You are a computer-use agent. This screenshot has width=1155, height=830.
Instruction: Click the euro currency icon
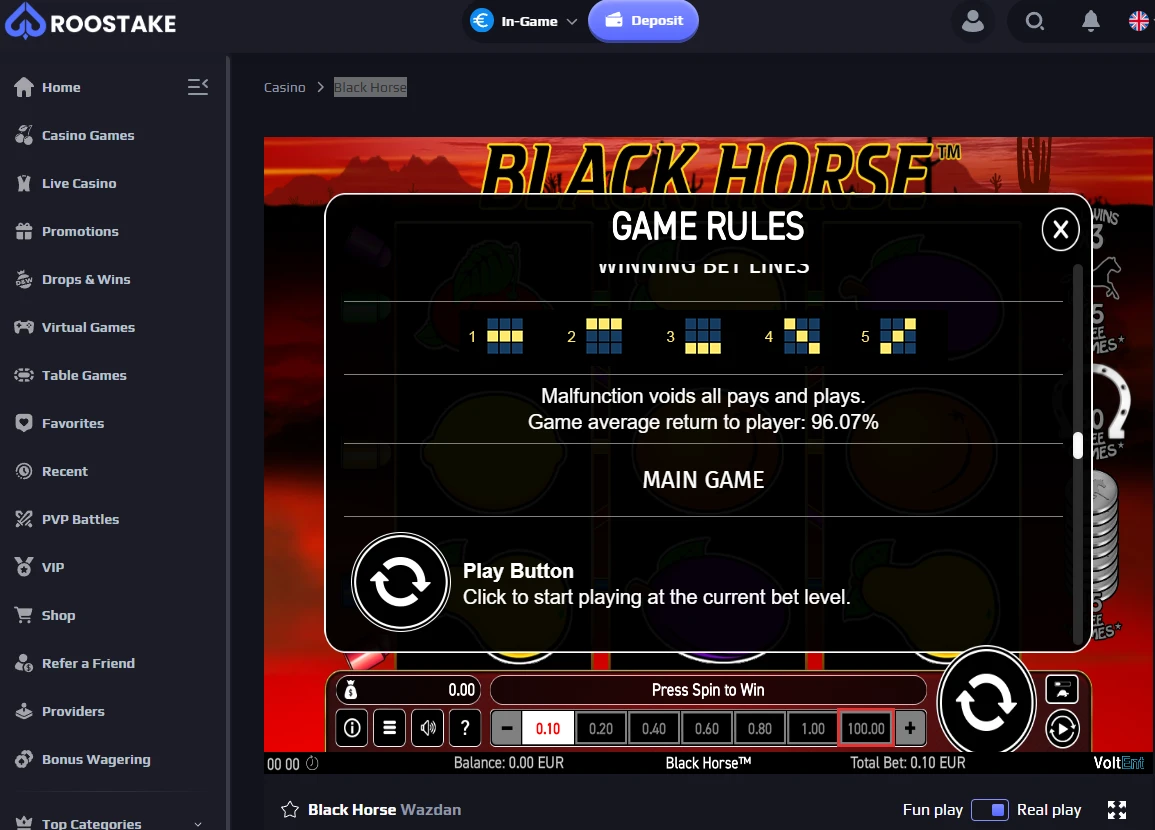[482, 21]
